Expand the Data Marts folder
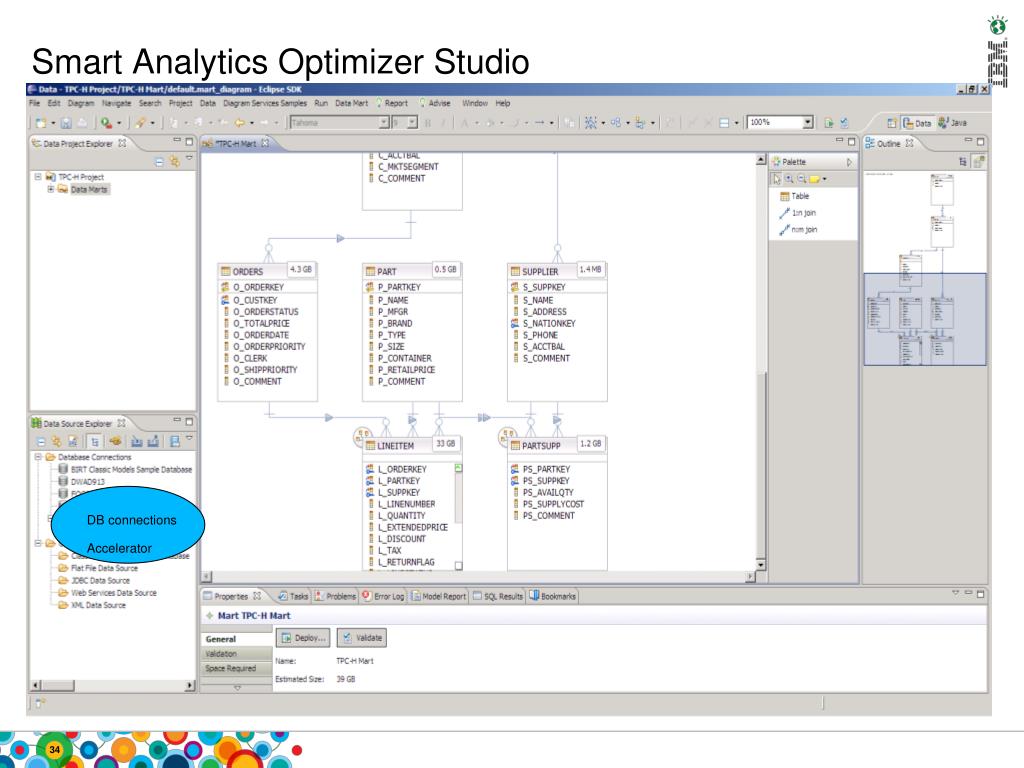 pyautogui.click(x=50, y=189)
